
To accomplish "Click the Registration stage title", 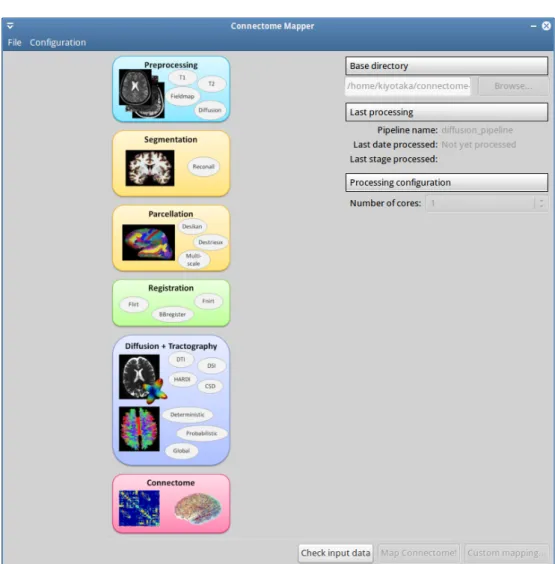I will pos(171,288).
